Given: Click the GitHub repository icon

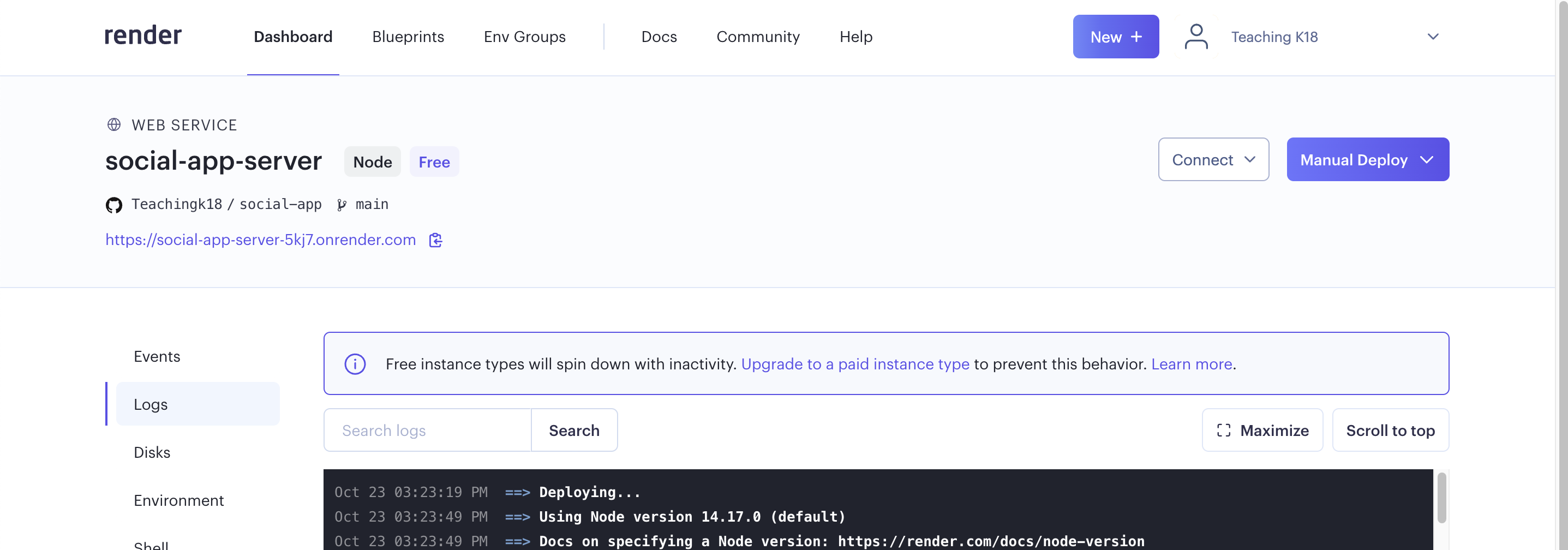Looking at the screenshot, I should (x=114, y=205).
